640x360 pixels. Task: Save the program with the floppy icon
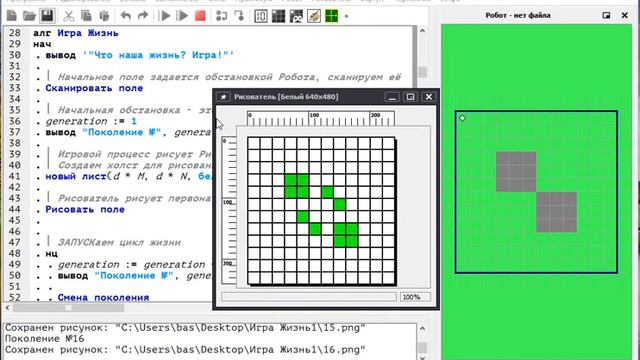[x=47, y=16]
